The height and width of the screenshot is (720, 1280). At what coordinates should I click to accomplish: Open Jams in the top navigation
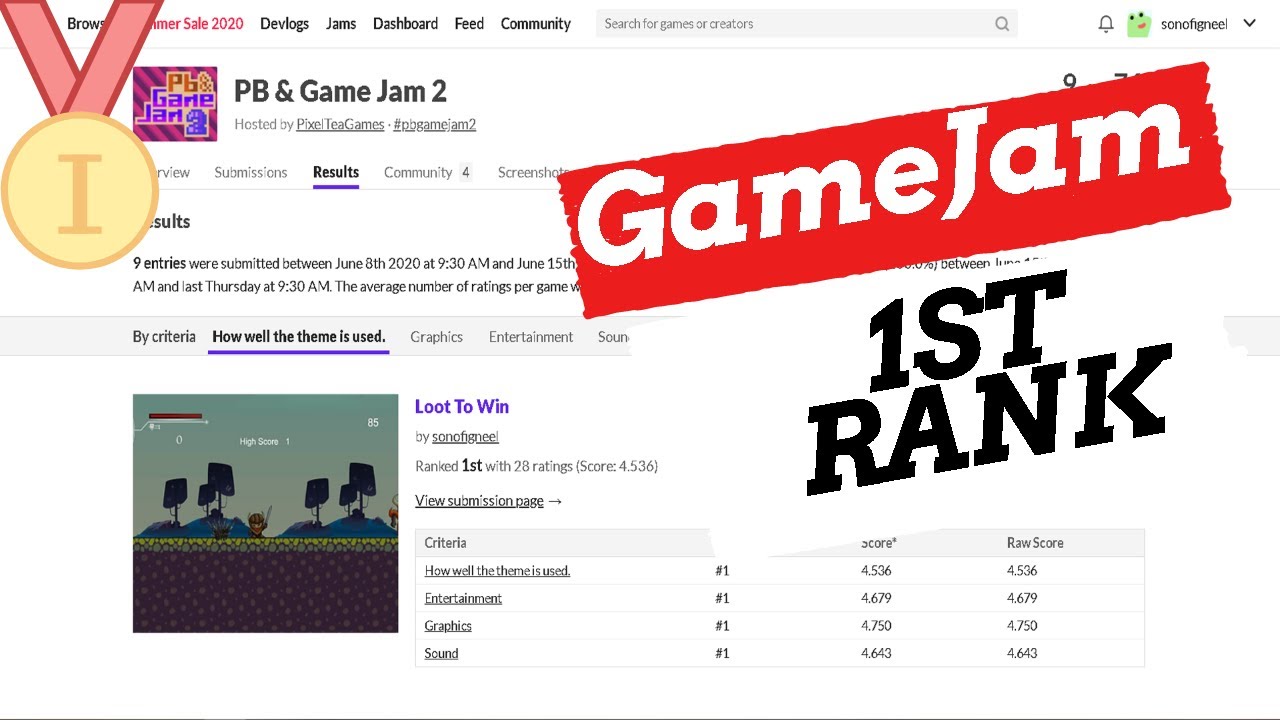point(341,24)
